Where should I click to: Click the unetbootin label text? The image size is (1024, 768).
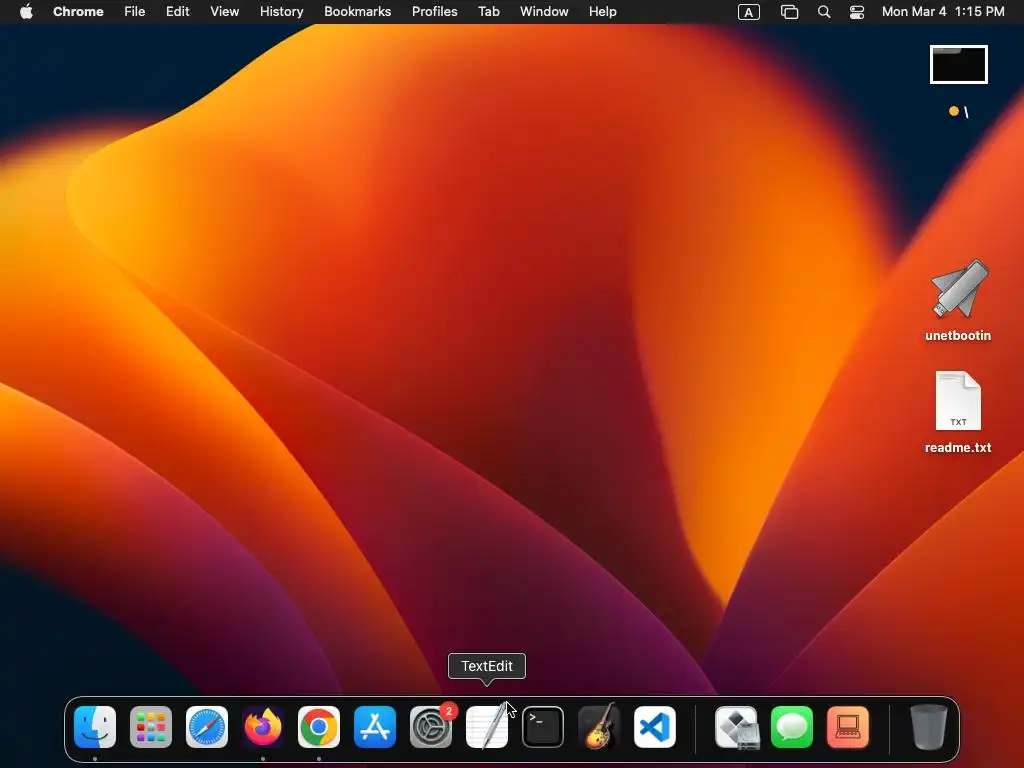958,336
